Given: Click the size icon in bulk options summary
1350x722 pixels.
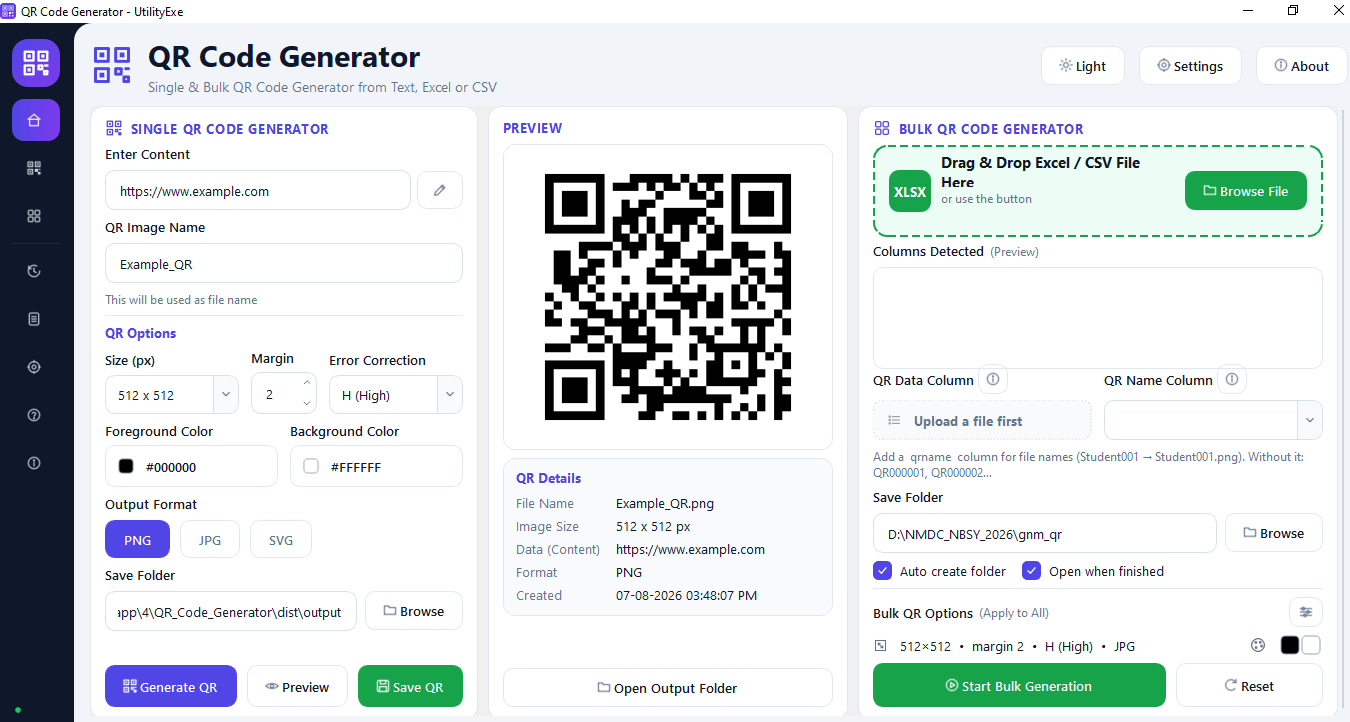Looking at the screenshot, I should click(880, 646).
